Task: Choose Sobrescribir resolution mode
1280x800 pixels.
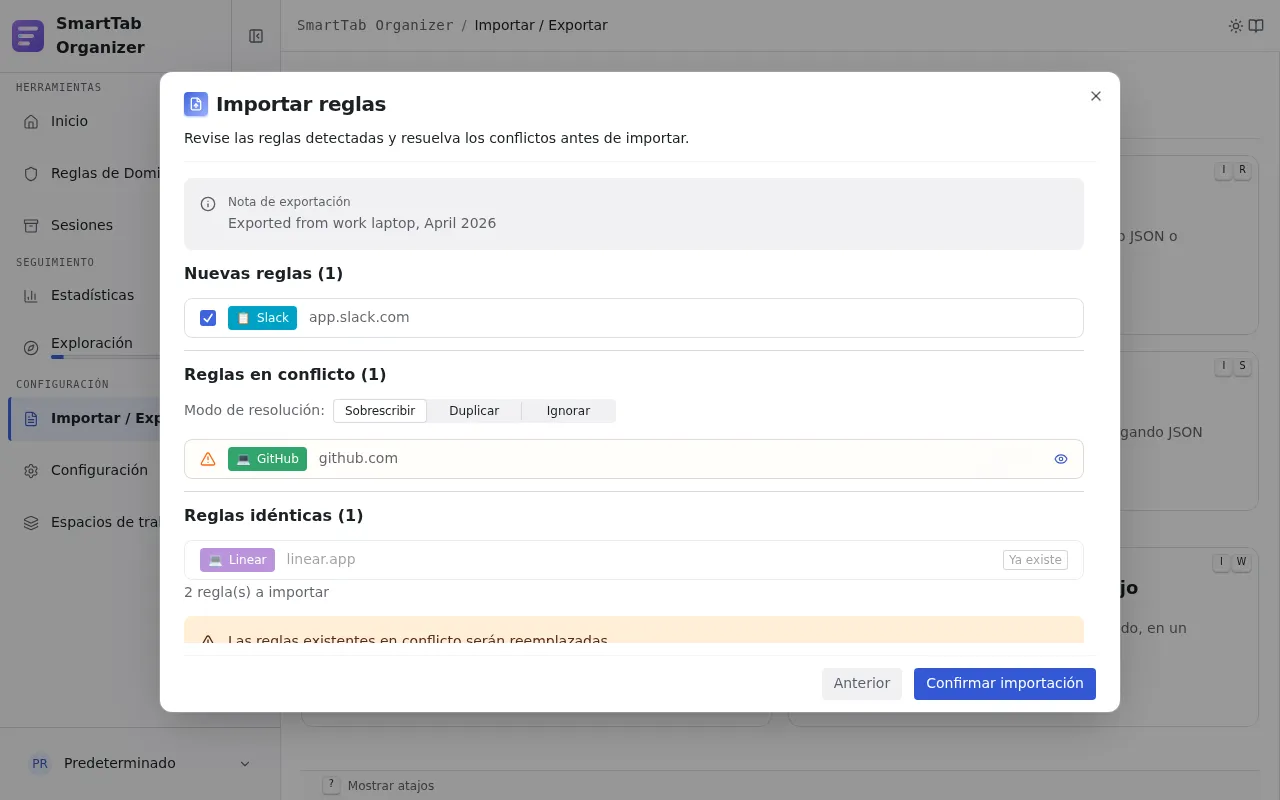Action: click(380, 411)
